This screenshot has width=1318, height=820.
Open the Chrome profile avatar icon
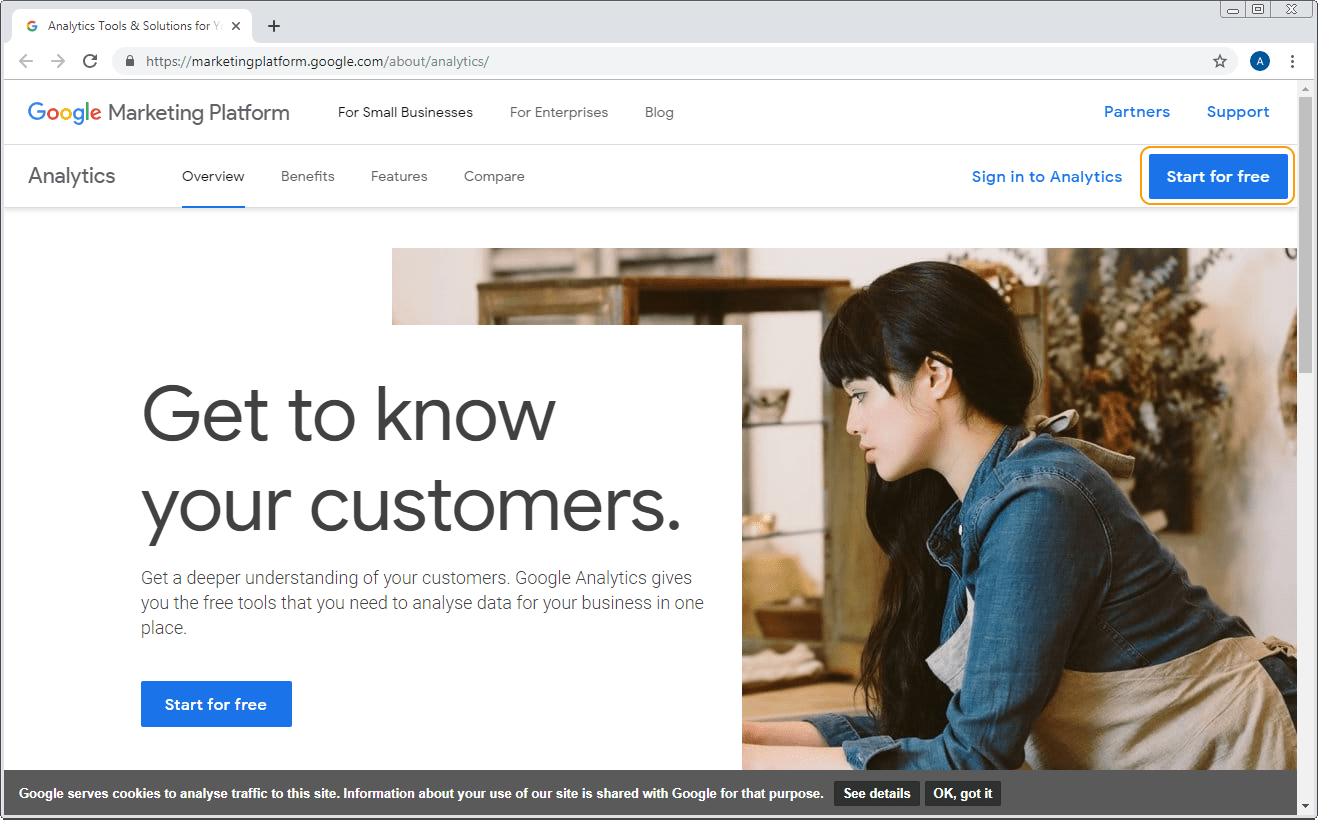(x=1260, y=61)
